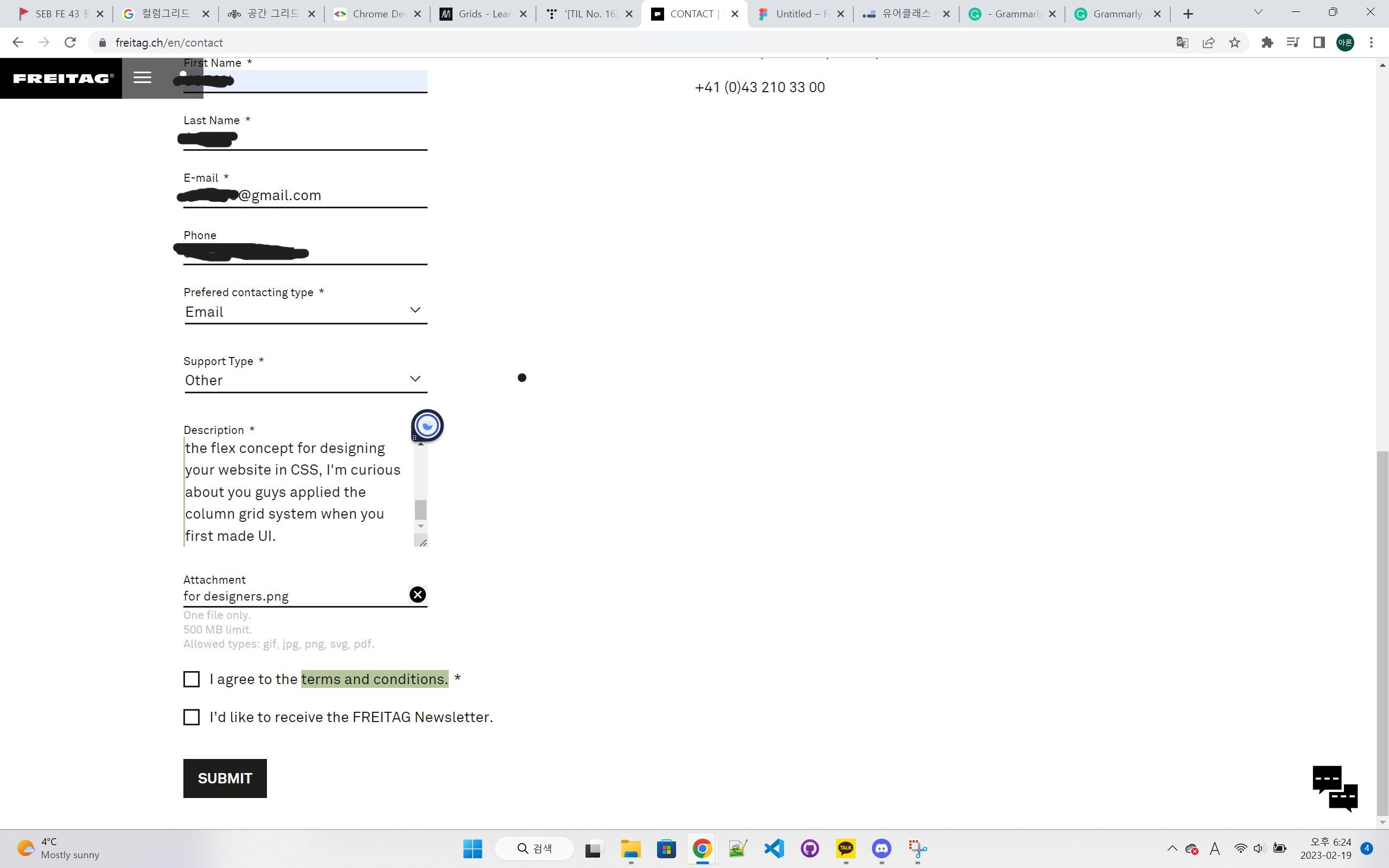Image resolution: width=1389 pixels, height=868 pixels.
Task: Tick the FREITAG Newsletter checkbox
Action: point(191,717)
